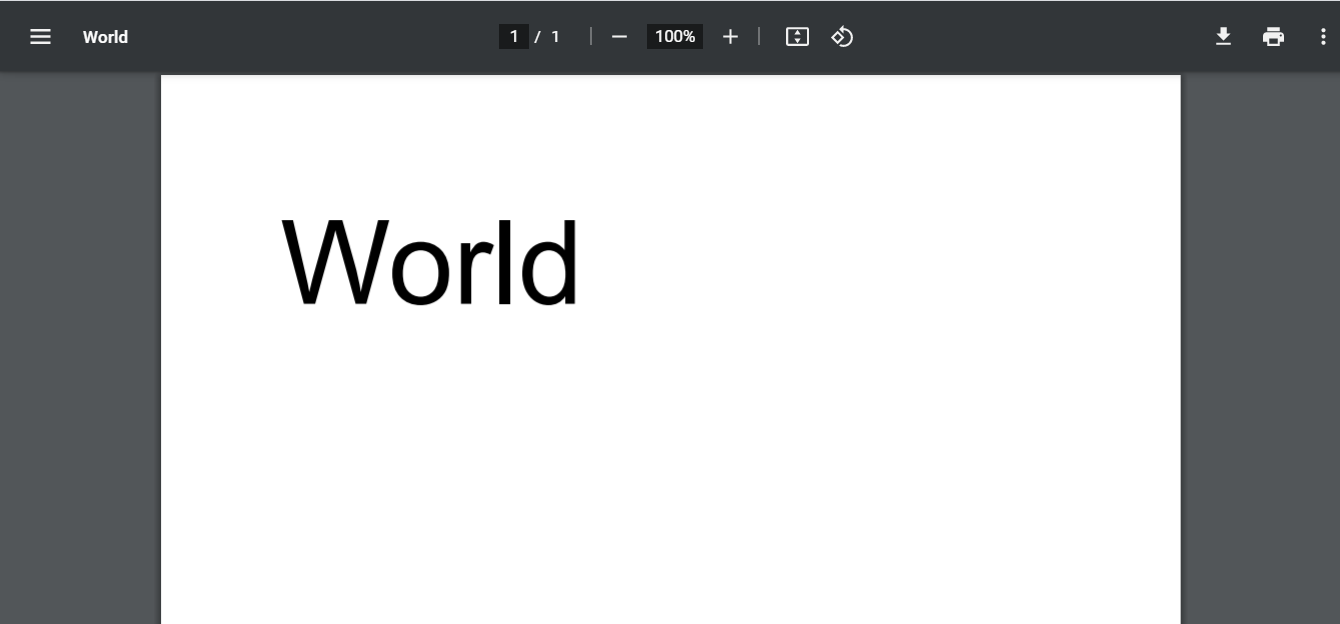This screenshot has width=1340, height=624.
Task: Click the large World text on page
Action: point(431,263)
